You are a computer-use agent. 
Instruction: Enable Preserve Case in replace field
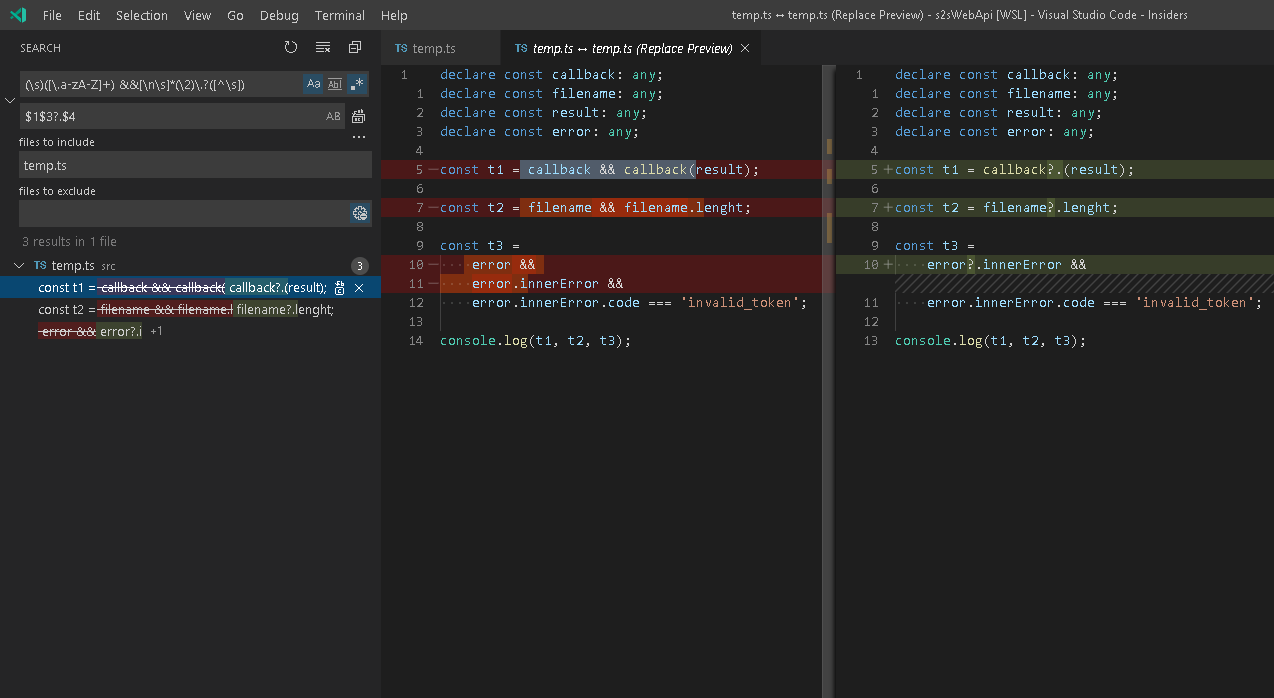point(333,116)
